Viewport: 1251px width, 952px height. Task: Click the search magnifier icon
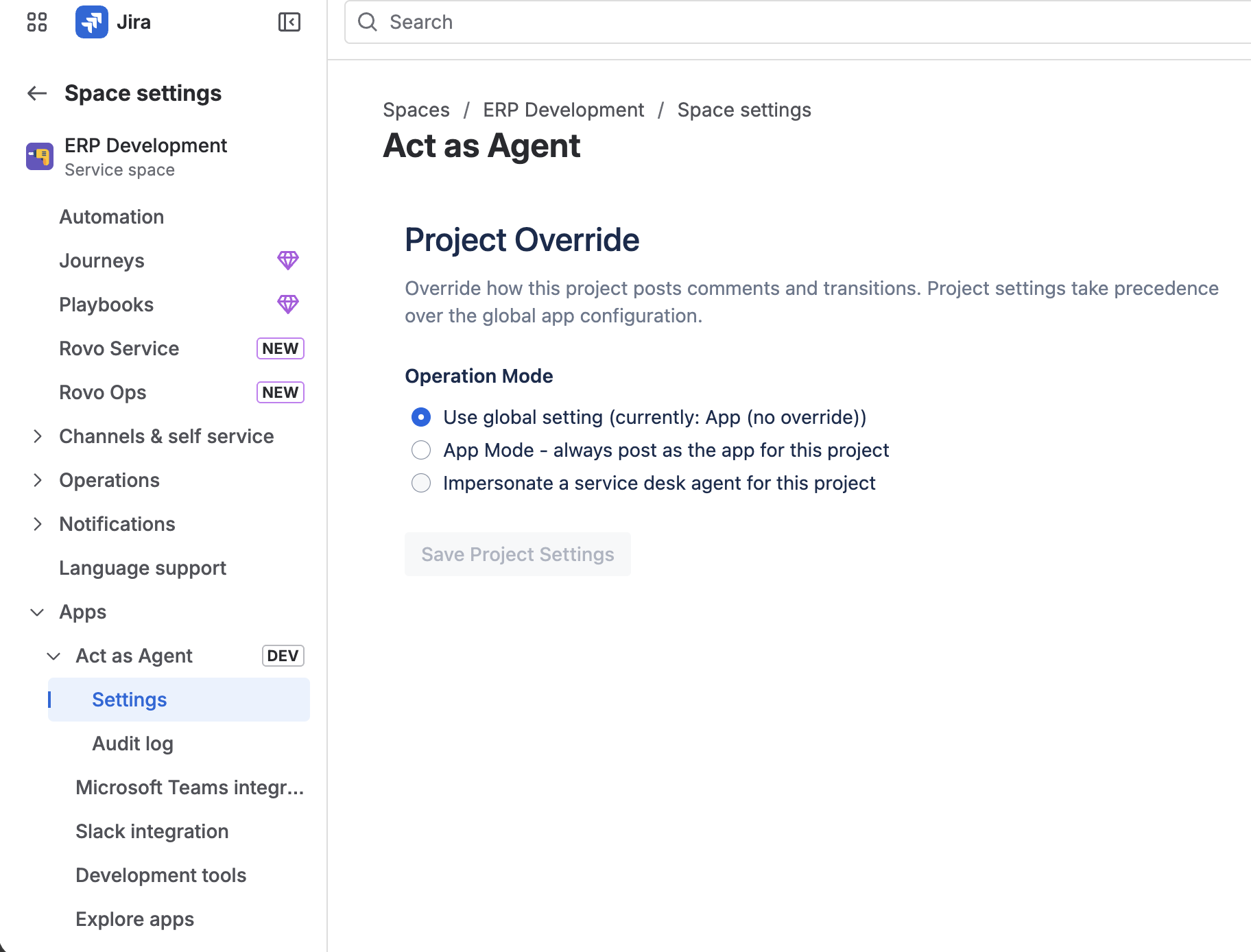368,22
